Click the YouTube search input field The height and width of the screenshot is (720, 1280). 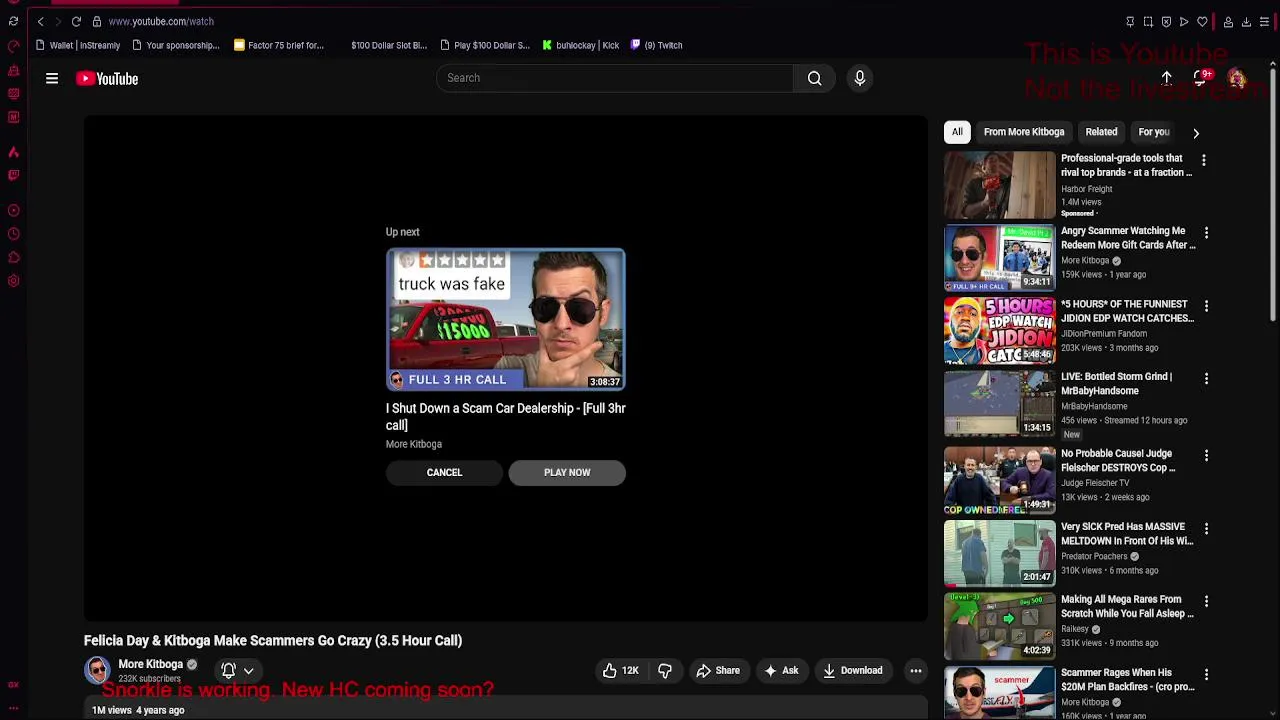point(615,78)
